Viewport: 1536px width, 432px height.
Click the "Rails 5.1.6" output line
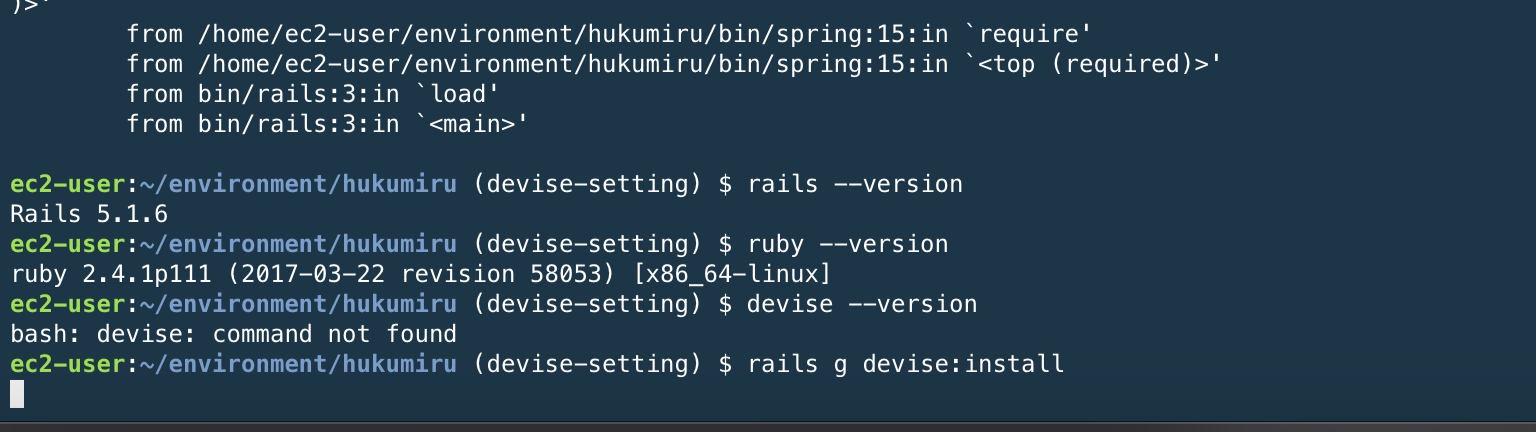[88, 214]
